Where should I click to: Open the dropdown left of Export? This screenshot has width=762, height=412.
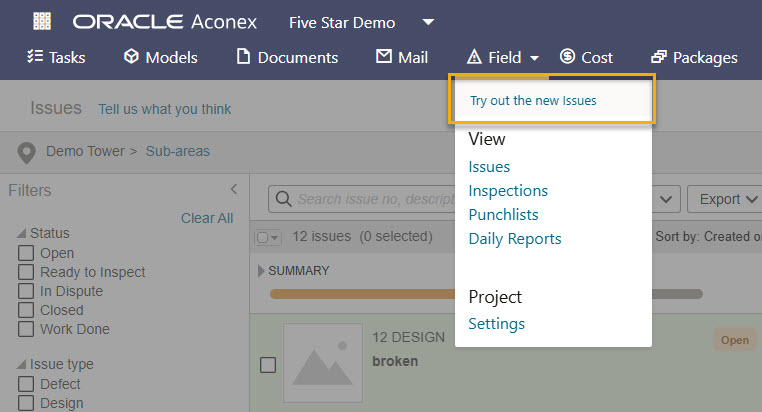(x=666, y=199)
